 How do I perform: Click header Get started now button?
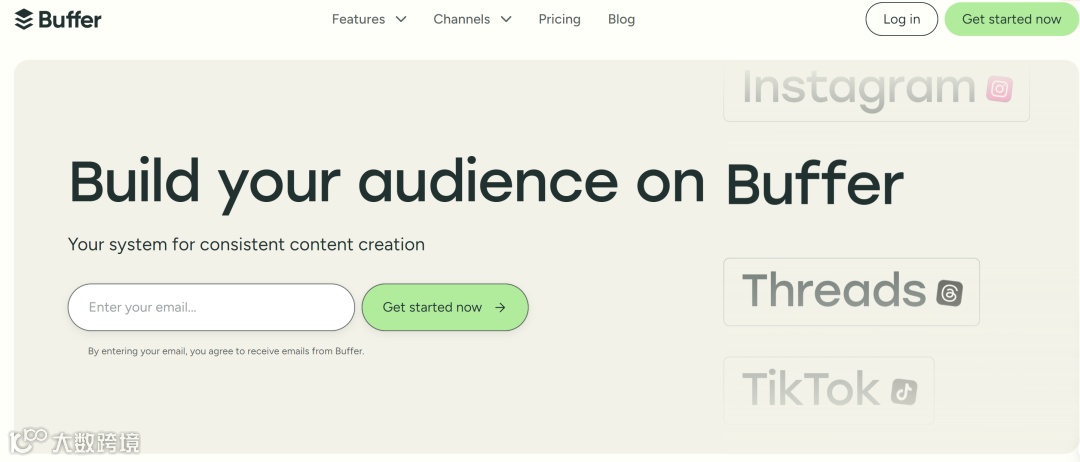(x=1011, y=19)
